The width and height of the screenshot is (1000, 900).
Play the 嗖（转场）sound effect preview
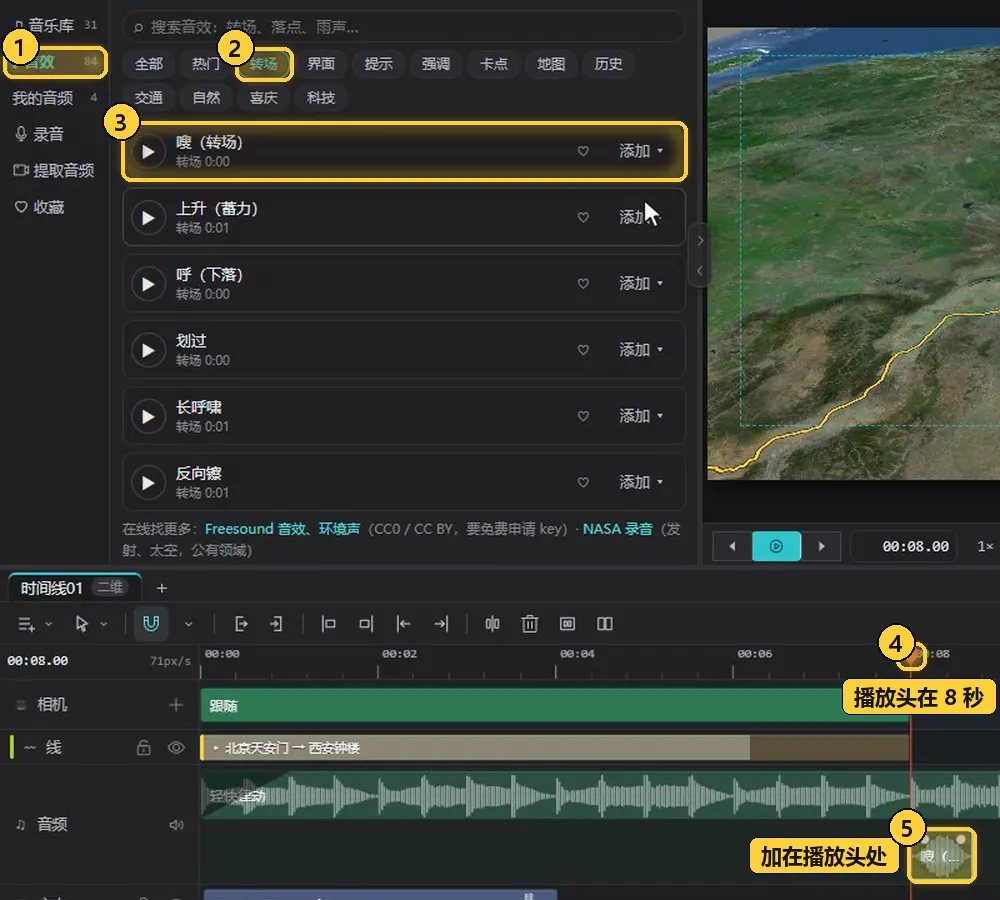click(148, 152)
